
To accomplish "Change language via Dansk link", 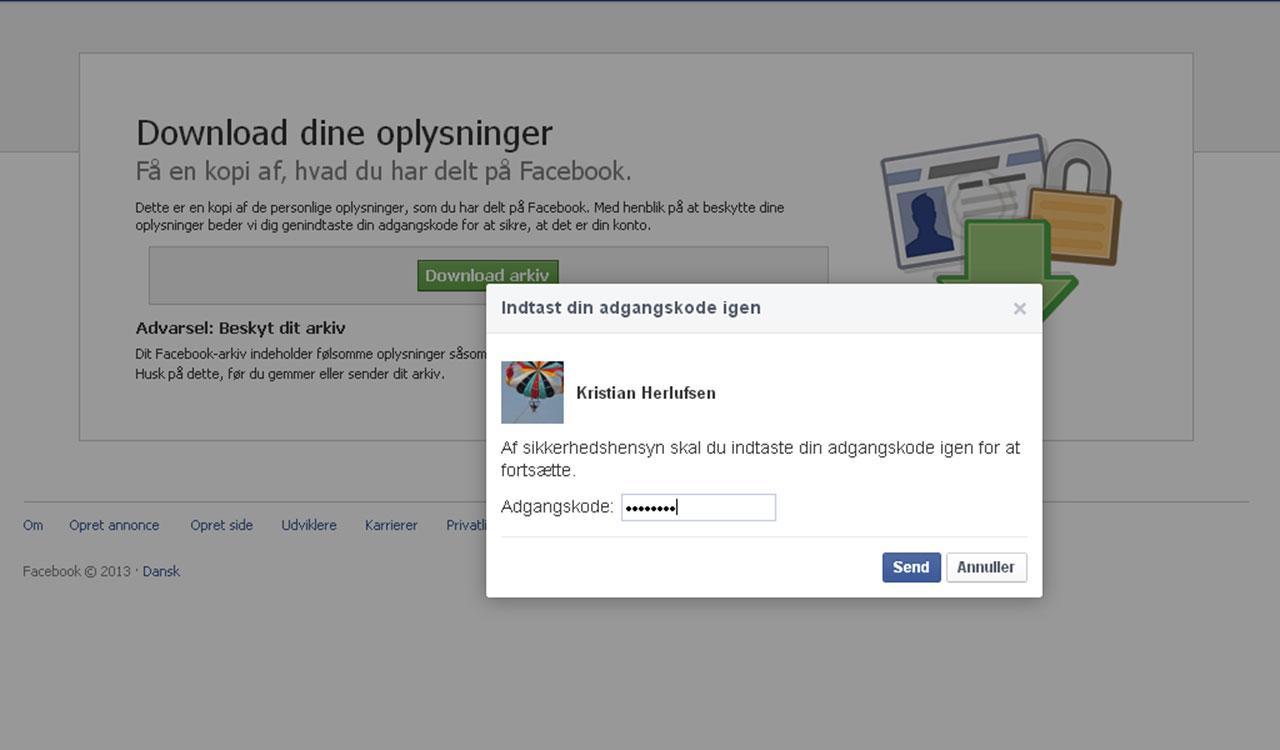I will tap(161, 571).
